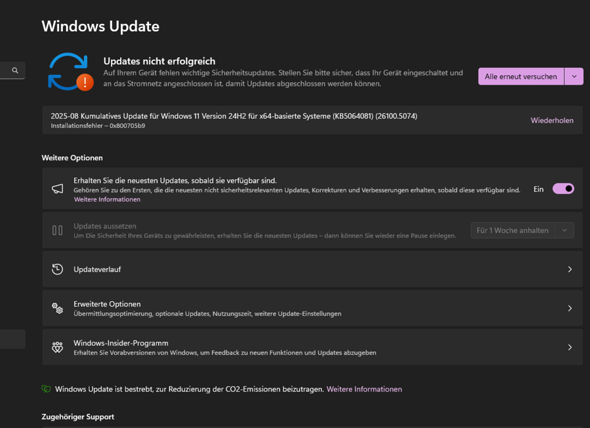
Task: Open the Für 1 Woche anhalten dropdown
Action: pos(522,230)
